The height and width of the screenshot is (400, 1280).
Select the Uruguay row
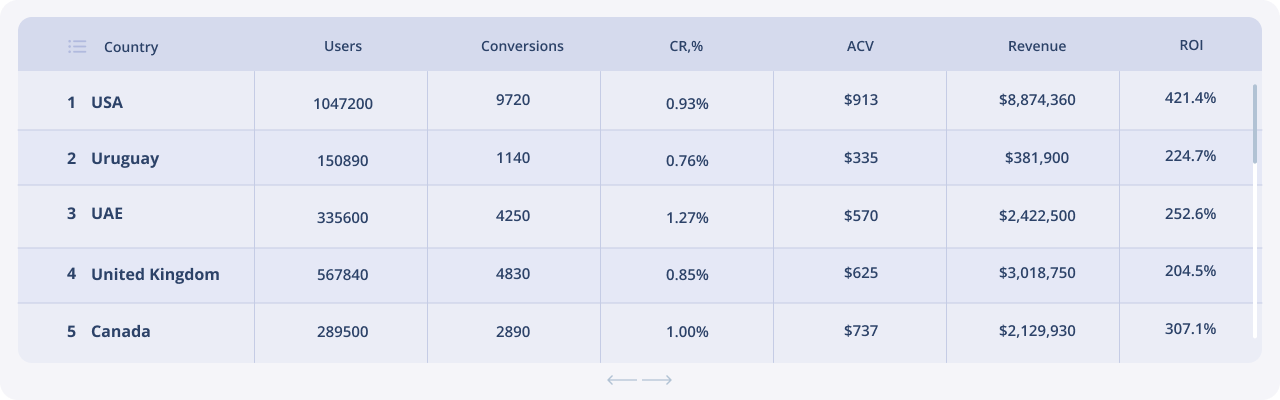124,158
